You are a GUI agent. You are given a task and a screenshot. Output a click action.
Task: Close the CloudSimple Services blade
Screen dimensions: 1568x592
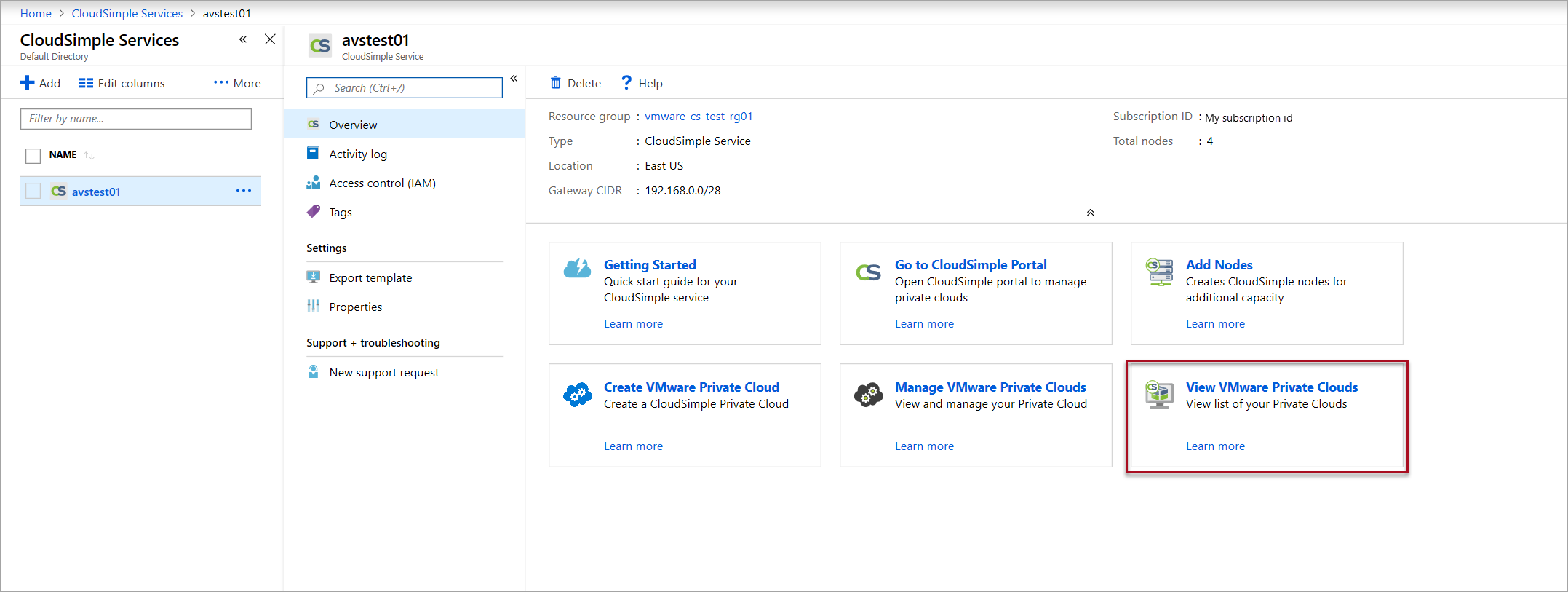[270, 39]
